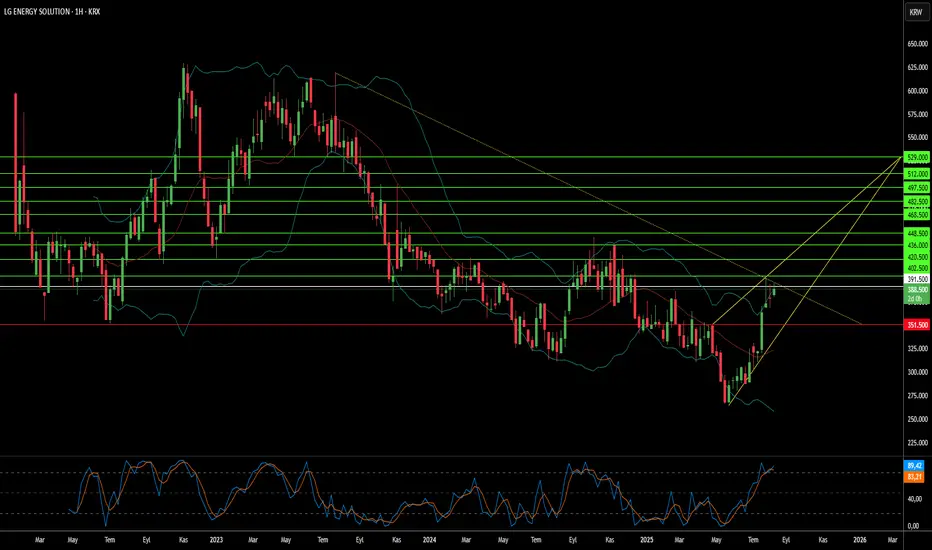Select the white horizontal line at 391.500
This screenshot has height=550, width=932.
tap(451, 287)
